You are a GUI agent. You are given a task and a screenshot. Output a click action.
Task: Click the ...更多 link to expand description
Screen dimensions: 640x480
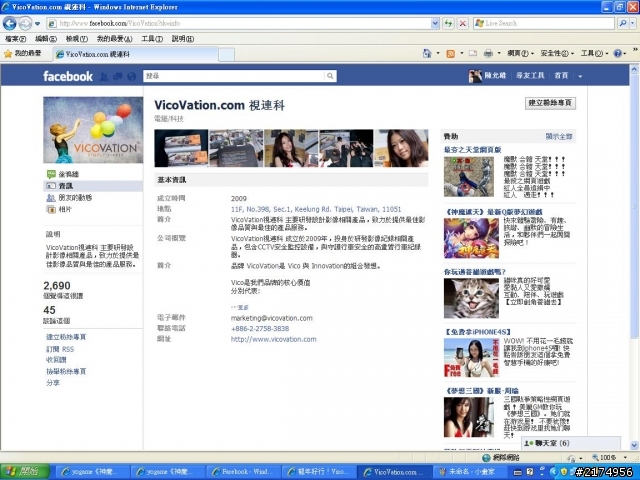(240, 307)
